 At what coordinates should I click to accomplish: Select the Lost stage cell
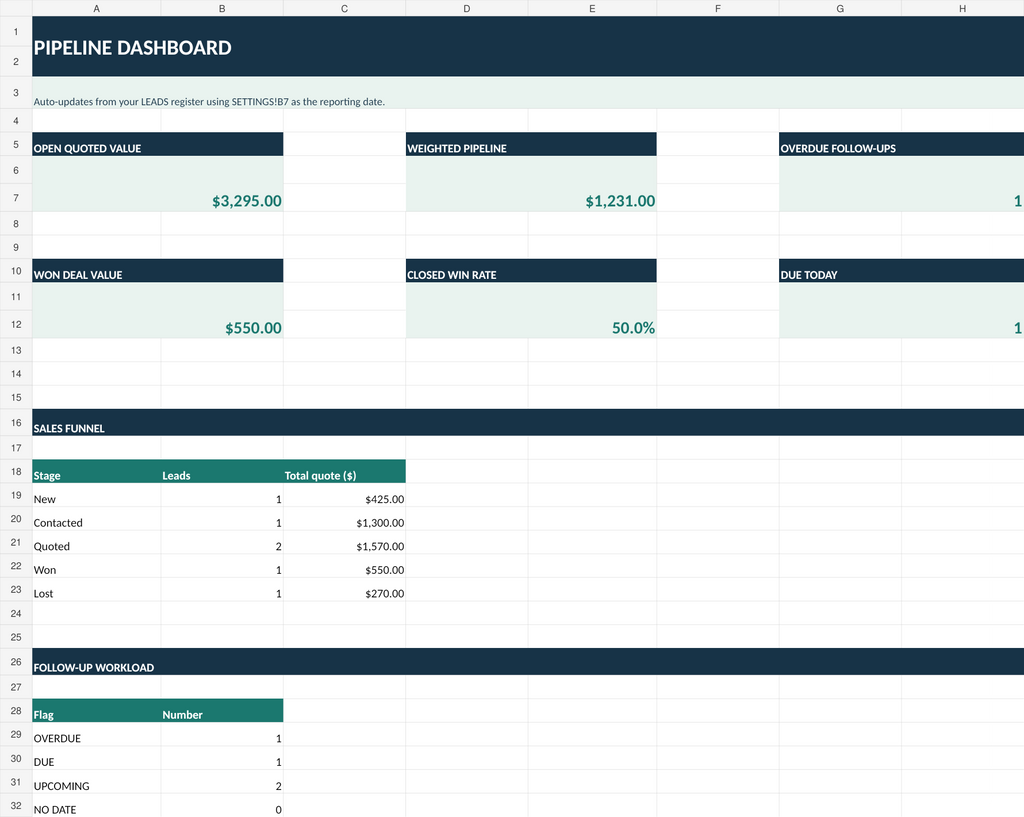tap(97, 589)
